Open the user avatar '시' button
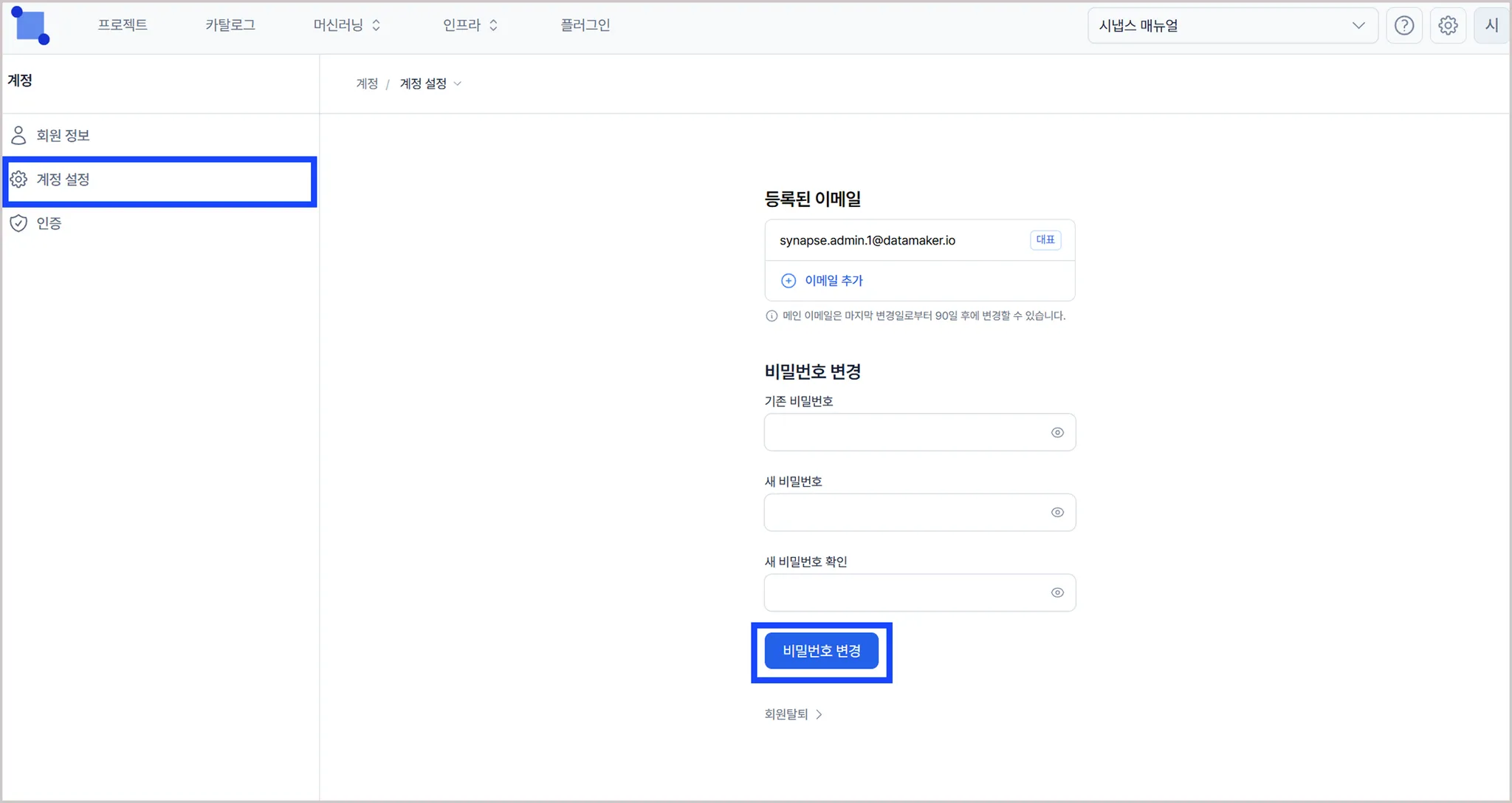This screenshot has height=803, width=1512. 1491,26
